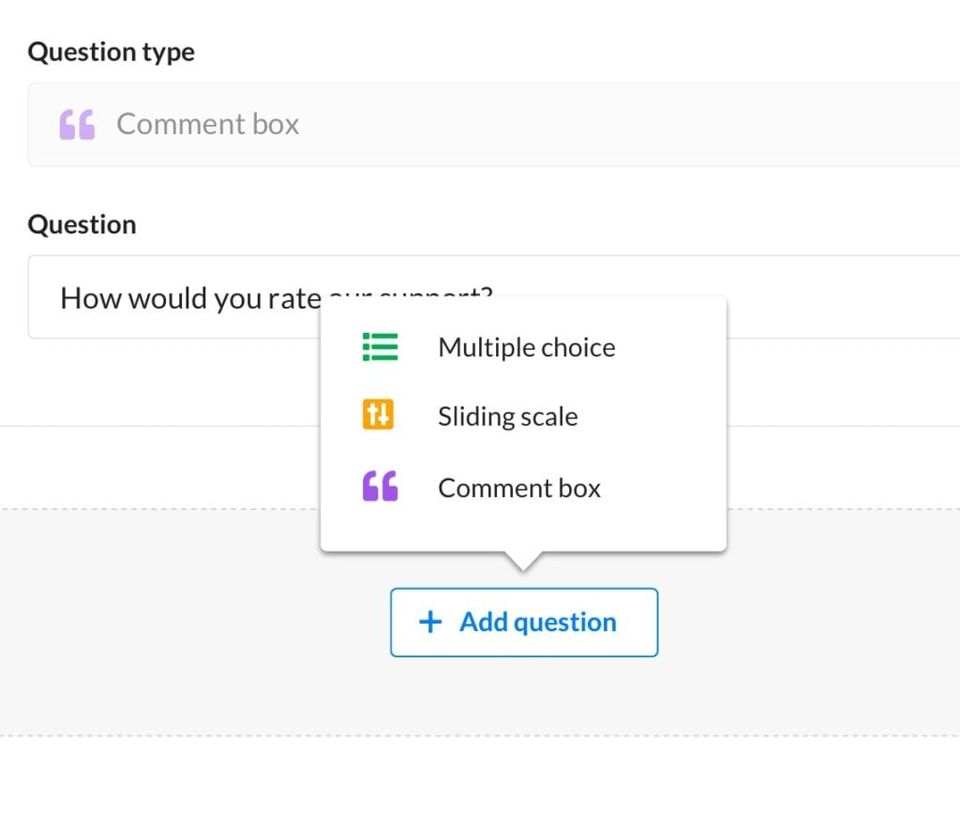
Task: Click the orange Sliding scale icon
Action: pyautogui.click(x=379, y=415)
